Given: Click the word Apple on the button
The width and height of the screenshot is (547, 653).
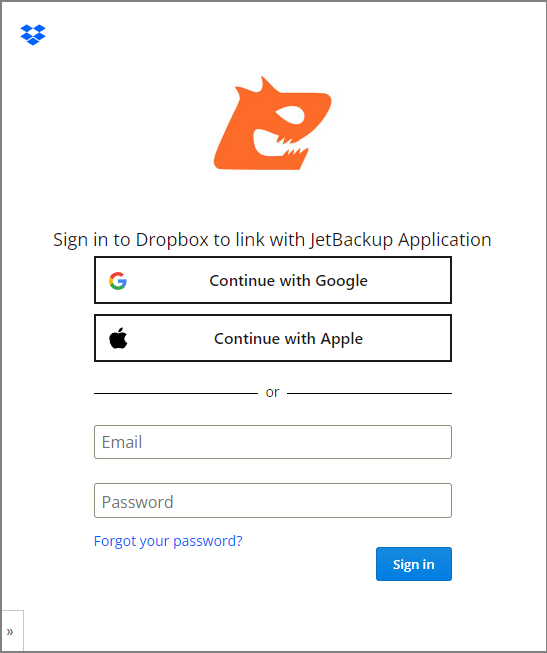Looking at the screenshot, I should pos(342,339).
